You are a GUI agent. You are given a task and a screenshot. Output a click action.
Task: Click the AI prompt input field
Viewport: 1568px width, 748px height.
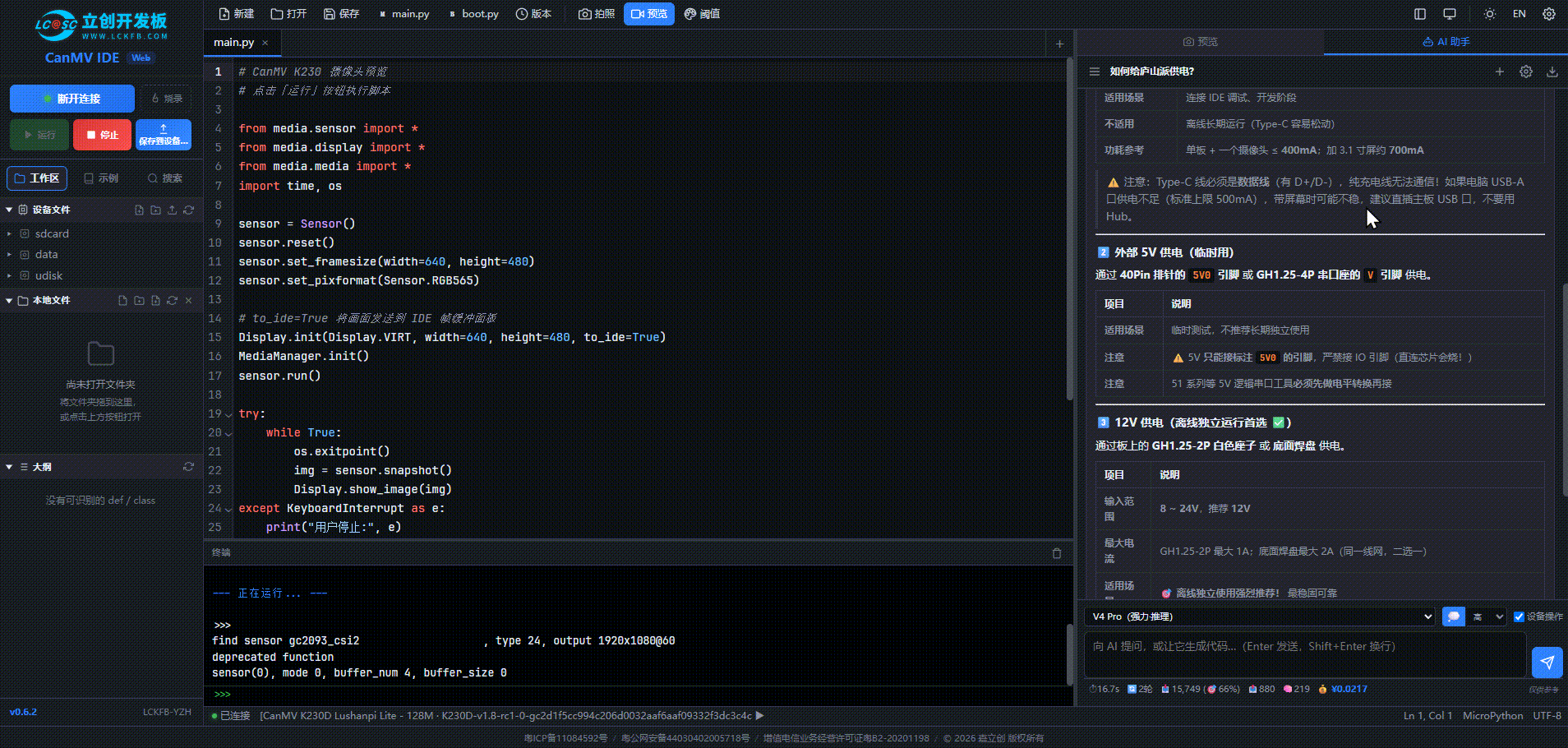tap(1306, 656)
